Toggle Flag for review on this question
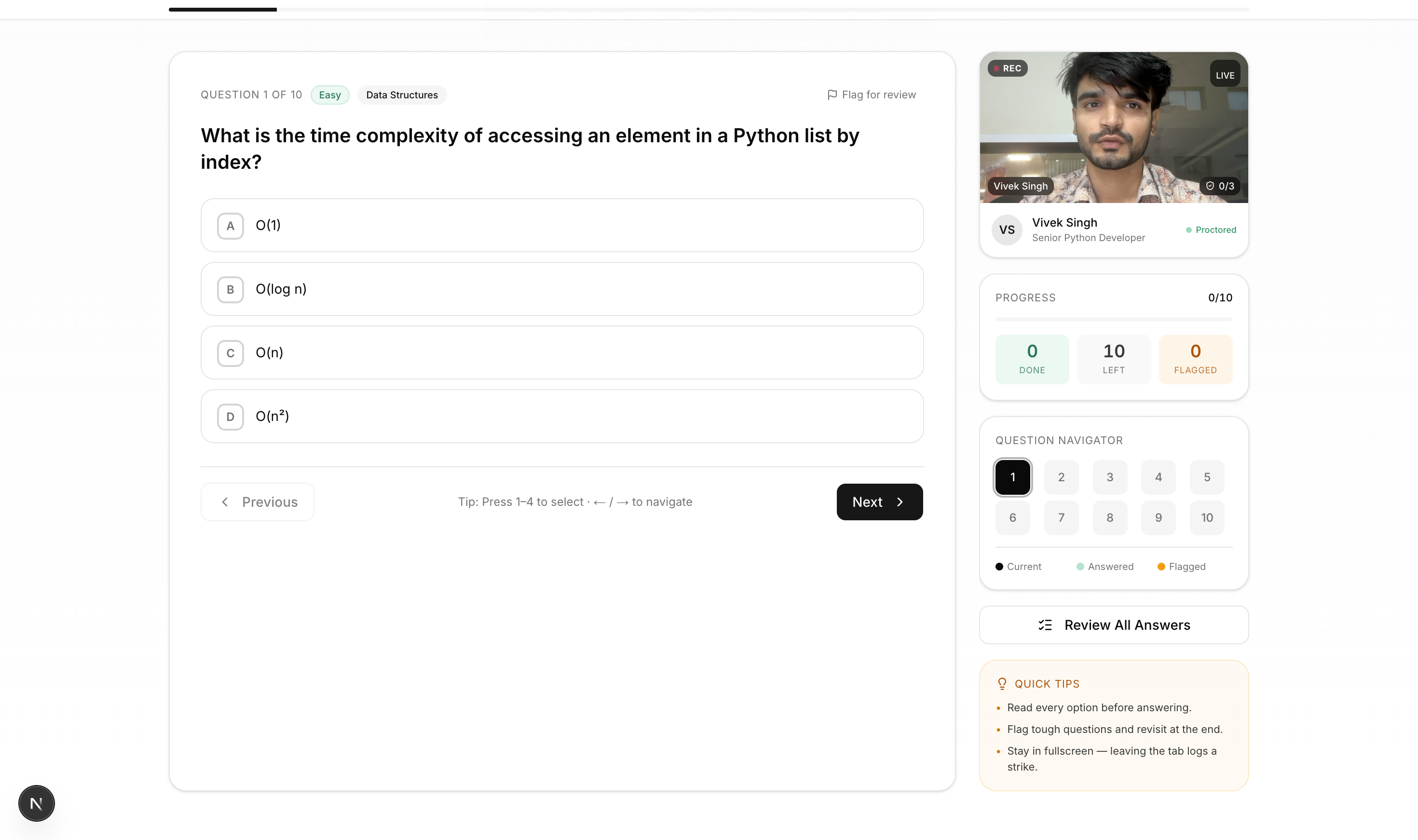1418x840 pixels. coord(871,95)
